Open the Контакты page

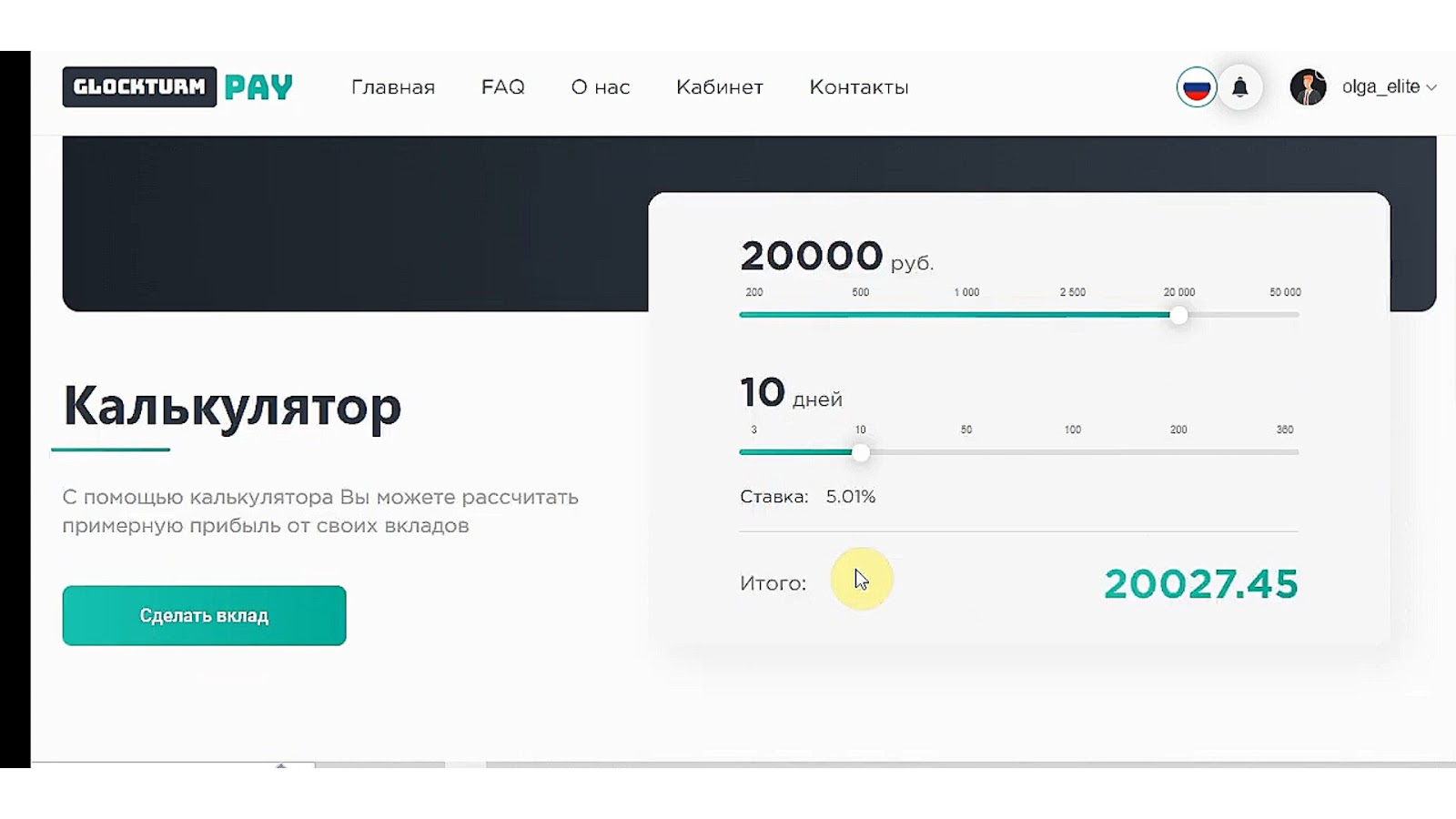859,87
